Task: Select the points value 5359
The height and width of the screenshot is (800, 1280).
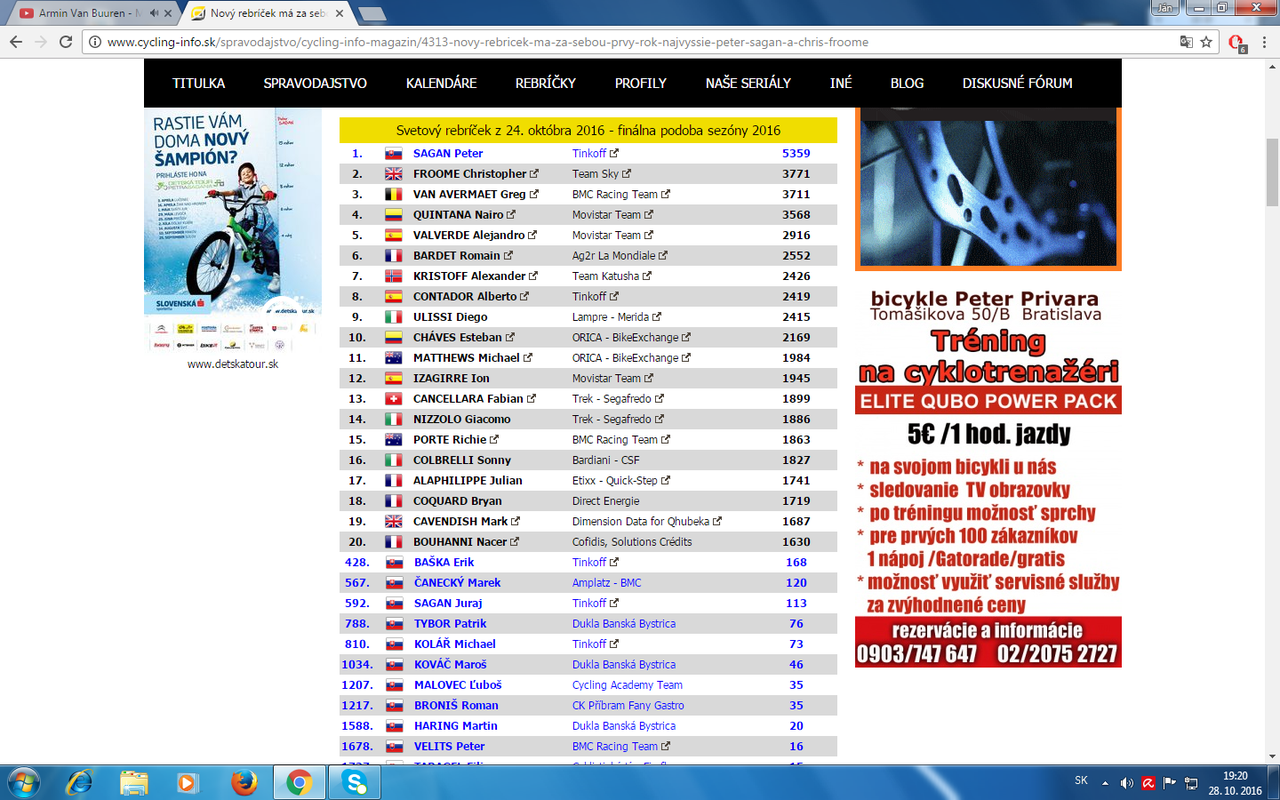Action: click(796, 153)
